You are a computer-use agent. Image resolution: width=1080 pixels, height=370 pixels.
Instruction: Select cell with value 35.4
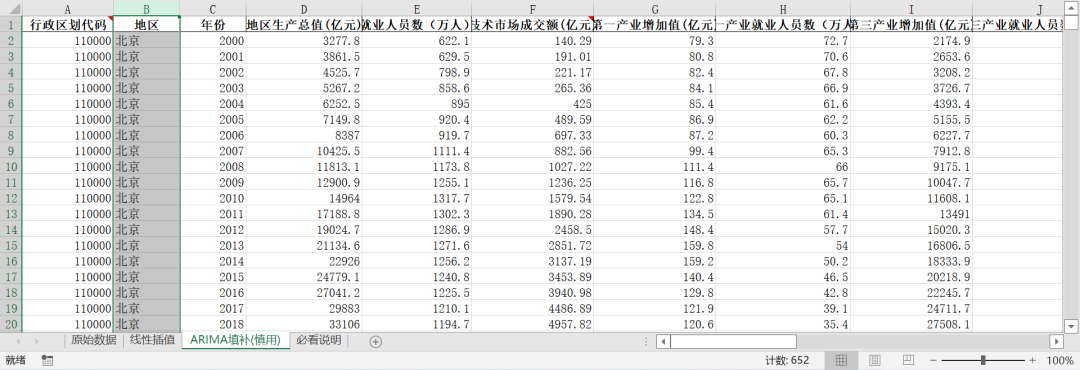click(x=783, y=324)
